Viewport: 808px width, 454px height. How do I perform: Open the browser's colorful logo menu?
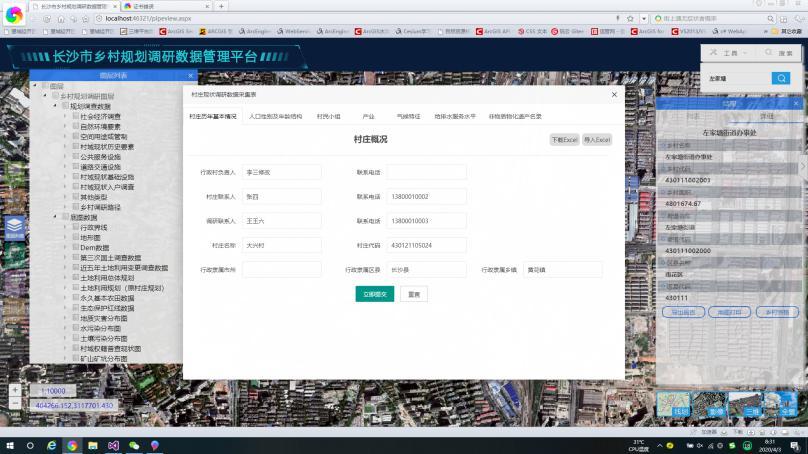(14, 15)
